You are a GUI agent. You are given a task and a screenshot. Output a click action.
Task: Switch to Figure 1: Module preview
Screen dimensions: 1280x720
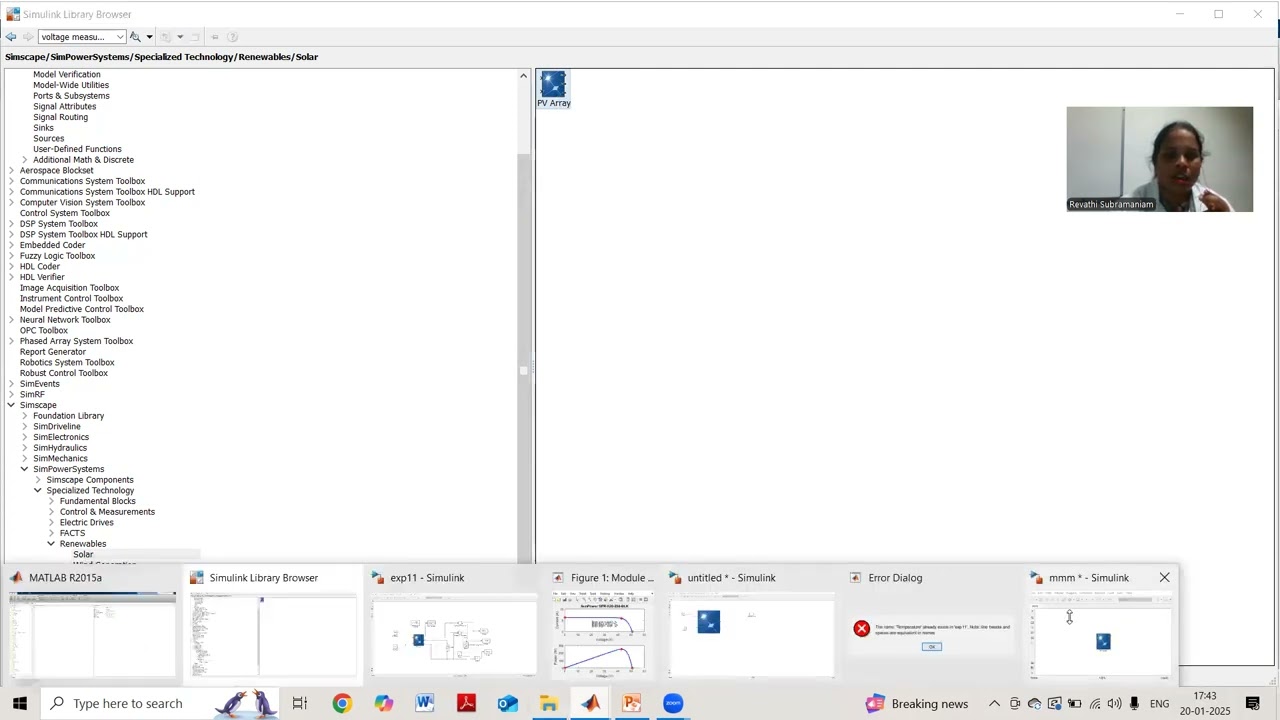click(x=602, y=624)
